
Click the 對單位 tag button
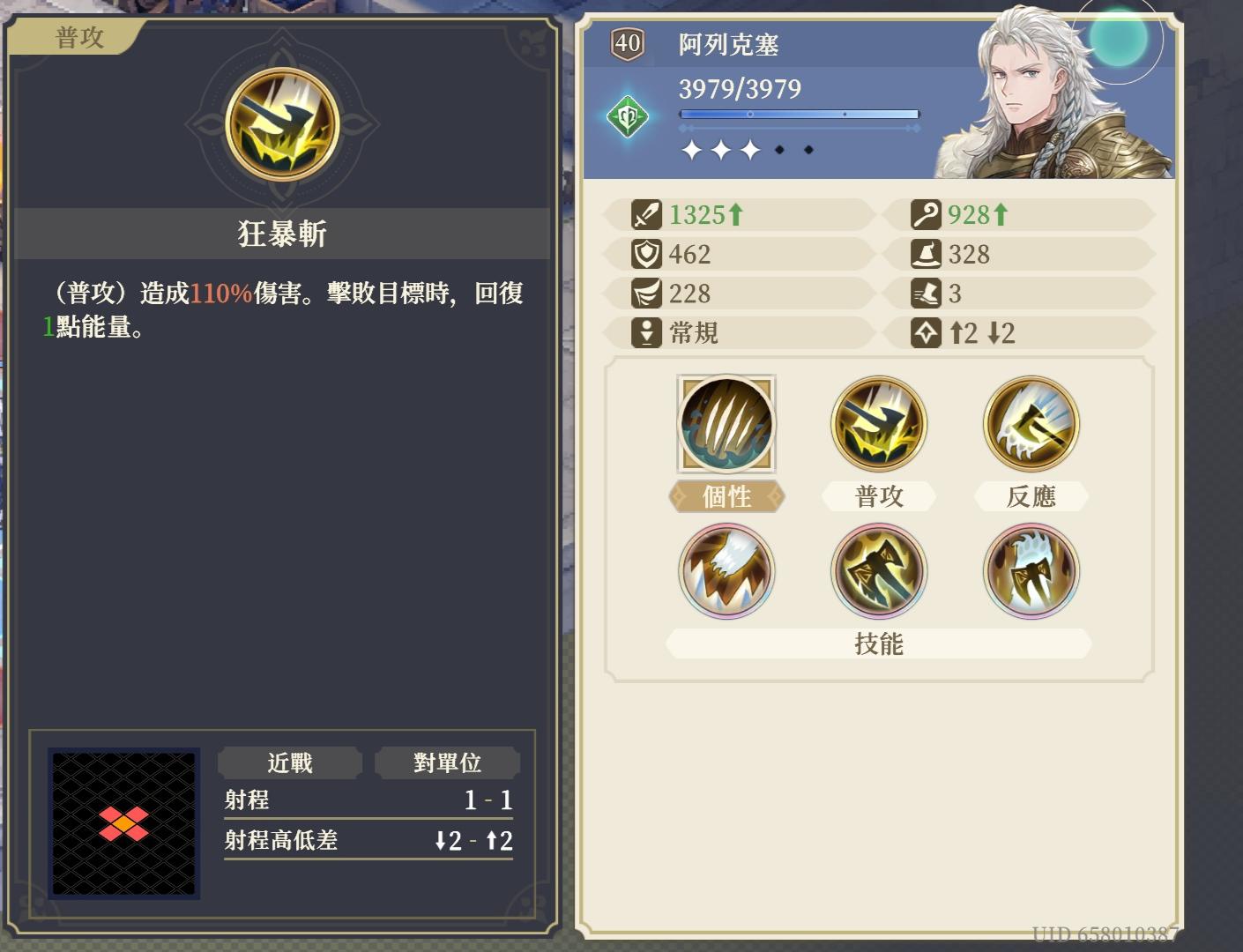[447, 762]
